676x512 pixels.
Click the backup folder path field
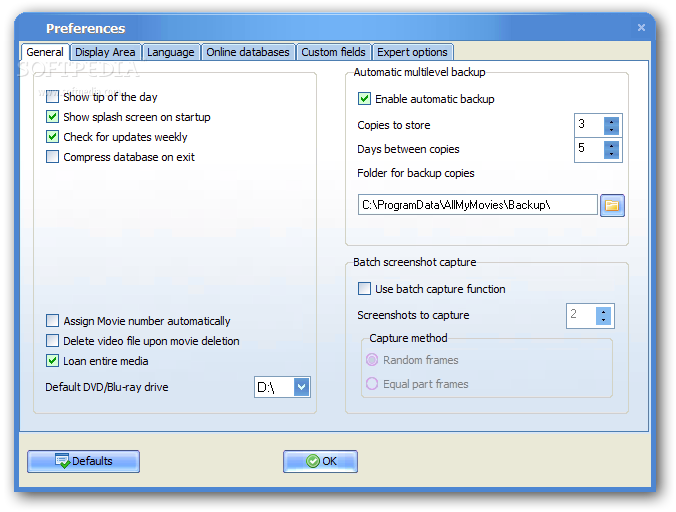click(x=477, y=205)
